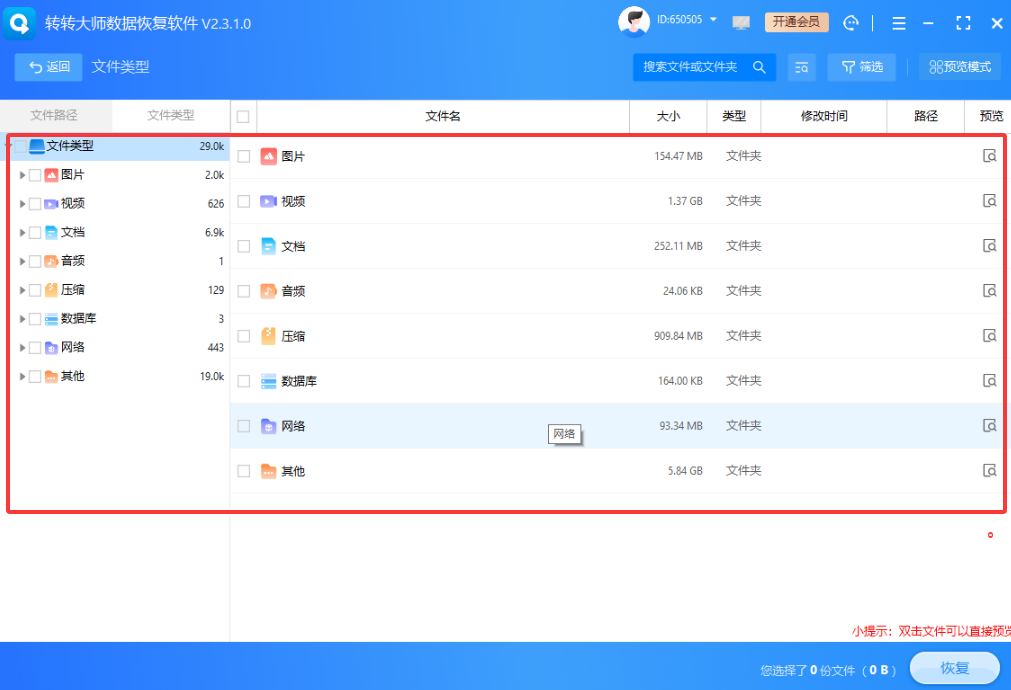Click the search magnifier icon
This screenshot has width=1011, height=690.
point(759,67)
